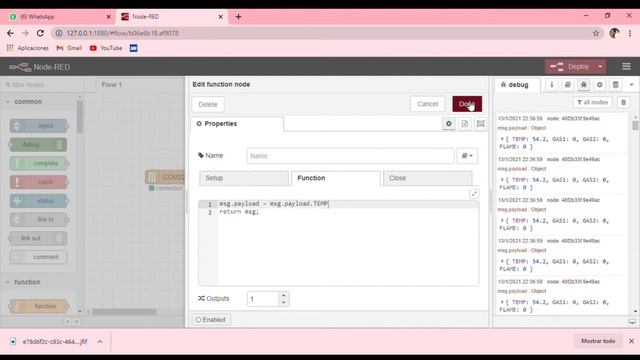Go back in browser history

10,33
